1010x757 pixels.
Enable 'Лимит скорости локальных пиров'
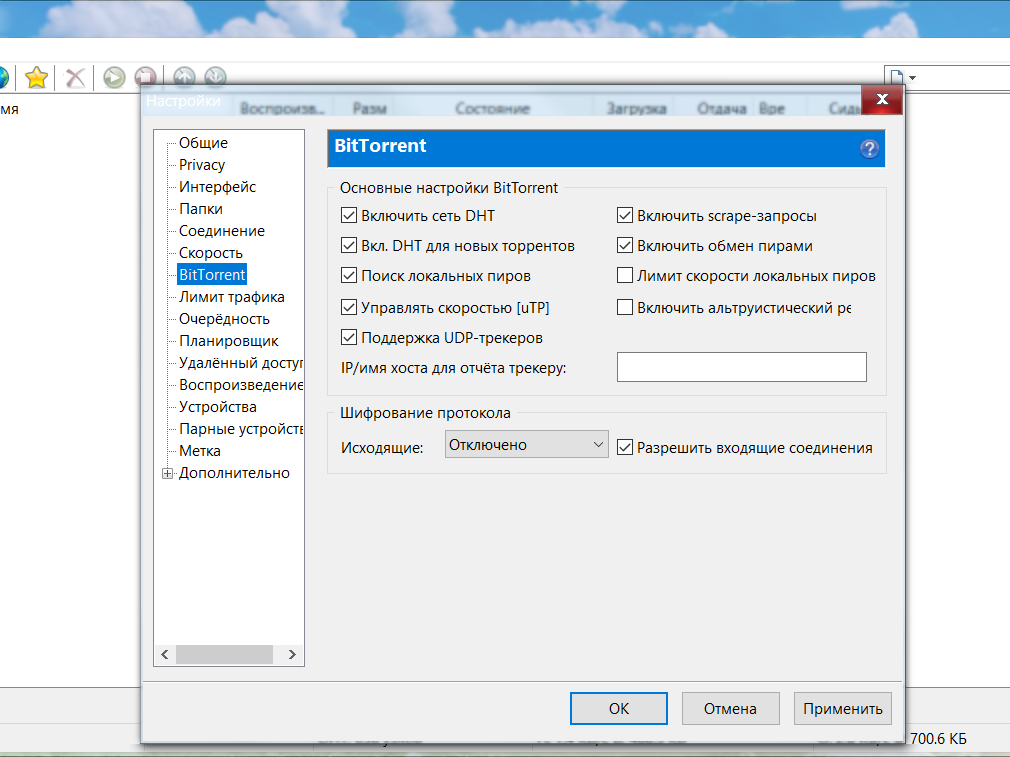625,276
